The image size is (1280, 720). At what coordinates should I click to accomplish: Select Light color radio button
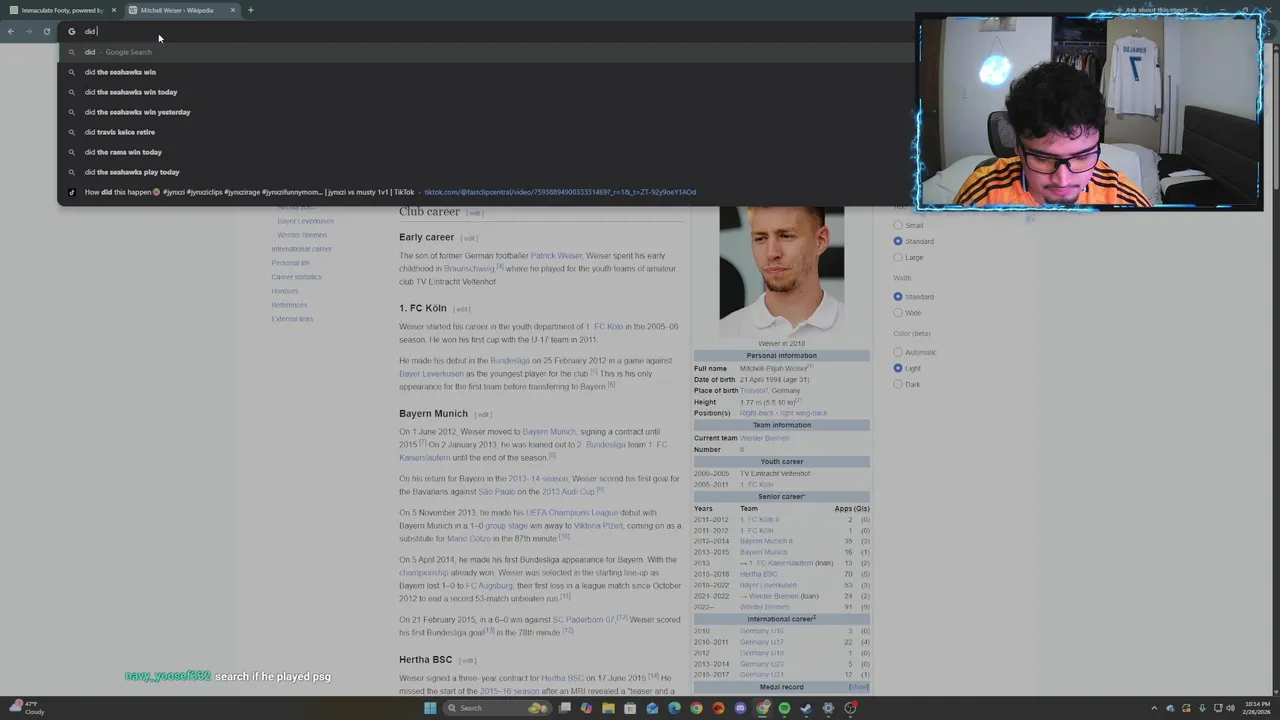pos(898,368)
